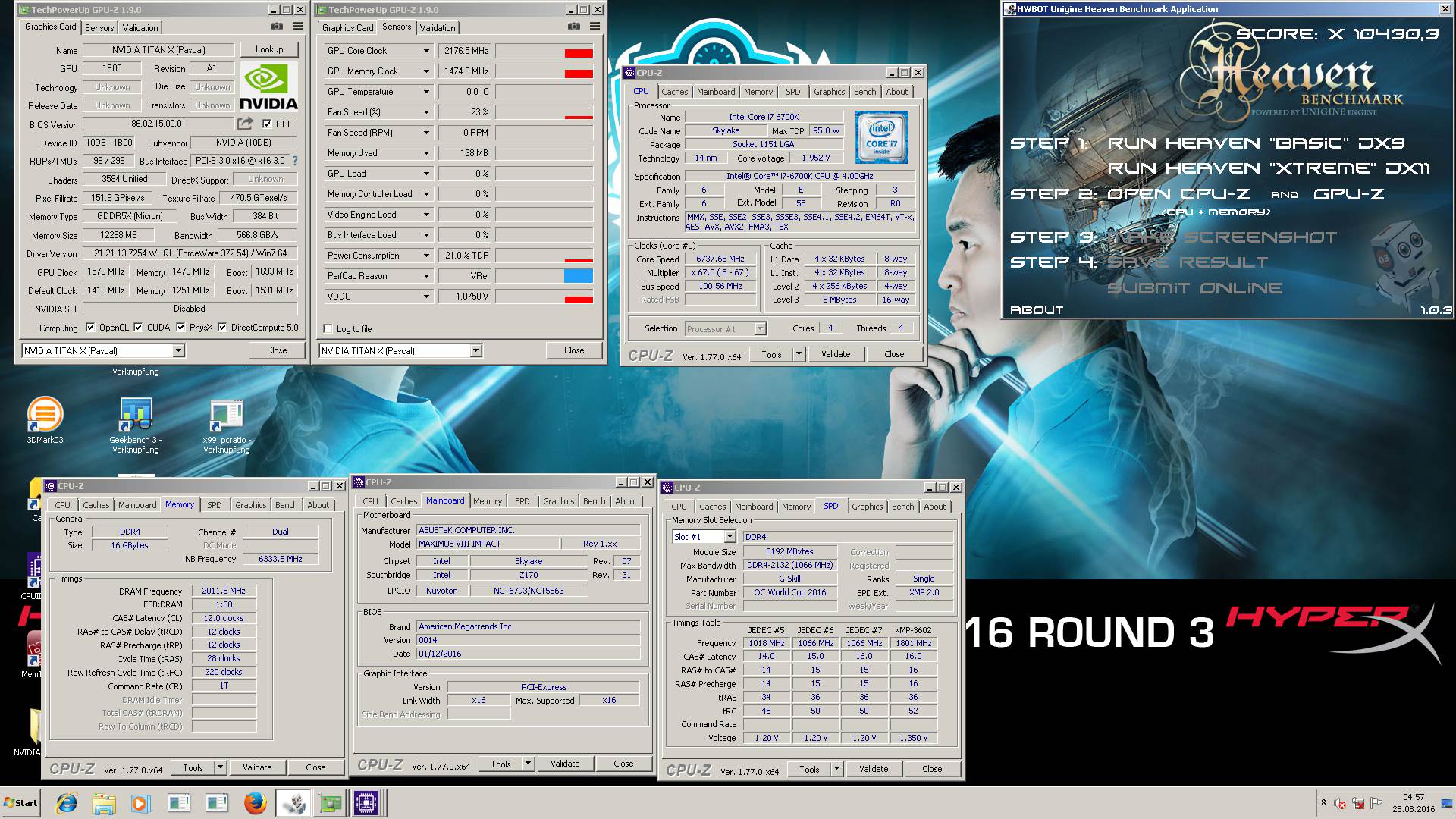
Task: Switch to Validation tab in first GPU-Z window
Action: click(140, 28)
